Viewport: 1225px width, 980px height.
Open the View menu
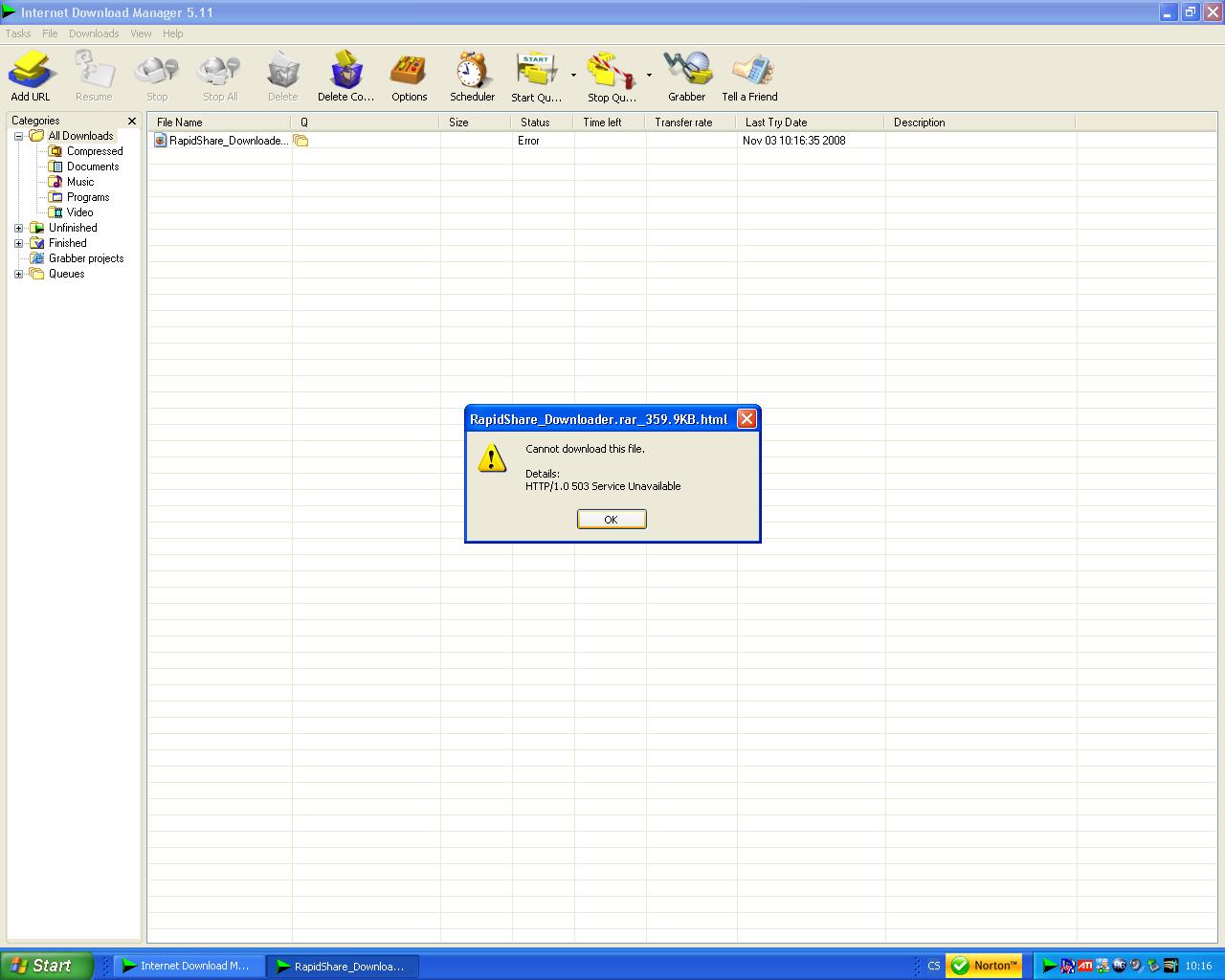coord(141,33)
